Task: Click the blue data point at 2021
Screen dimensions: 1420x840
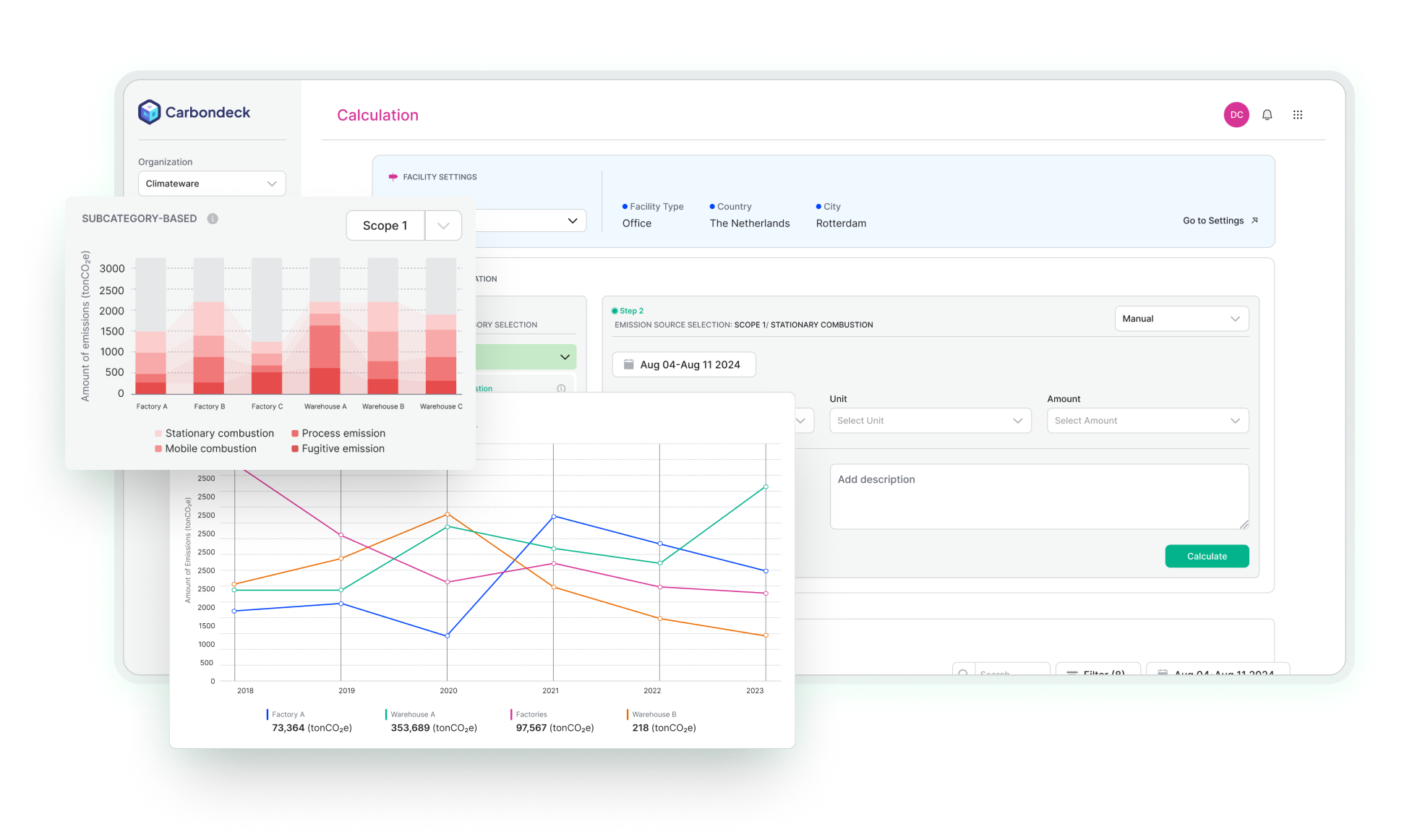Action: coord(554,516)
